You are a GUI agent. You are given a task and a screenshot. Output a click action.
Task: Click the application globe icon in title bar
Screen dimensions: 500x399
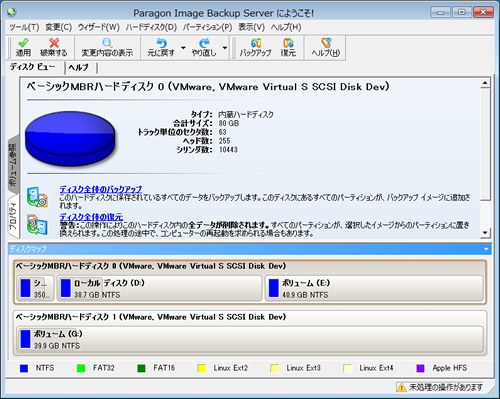pyautogui.click(x=12, y=13)
